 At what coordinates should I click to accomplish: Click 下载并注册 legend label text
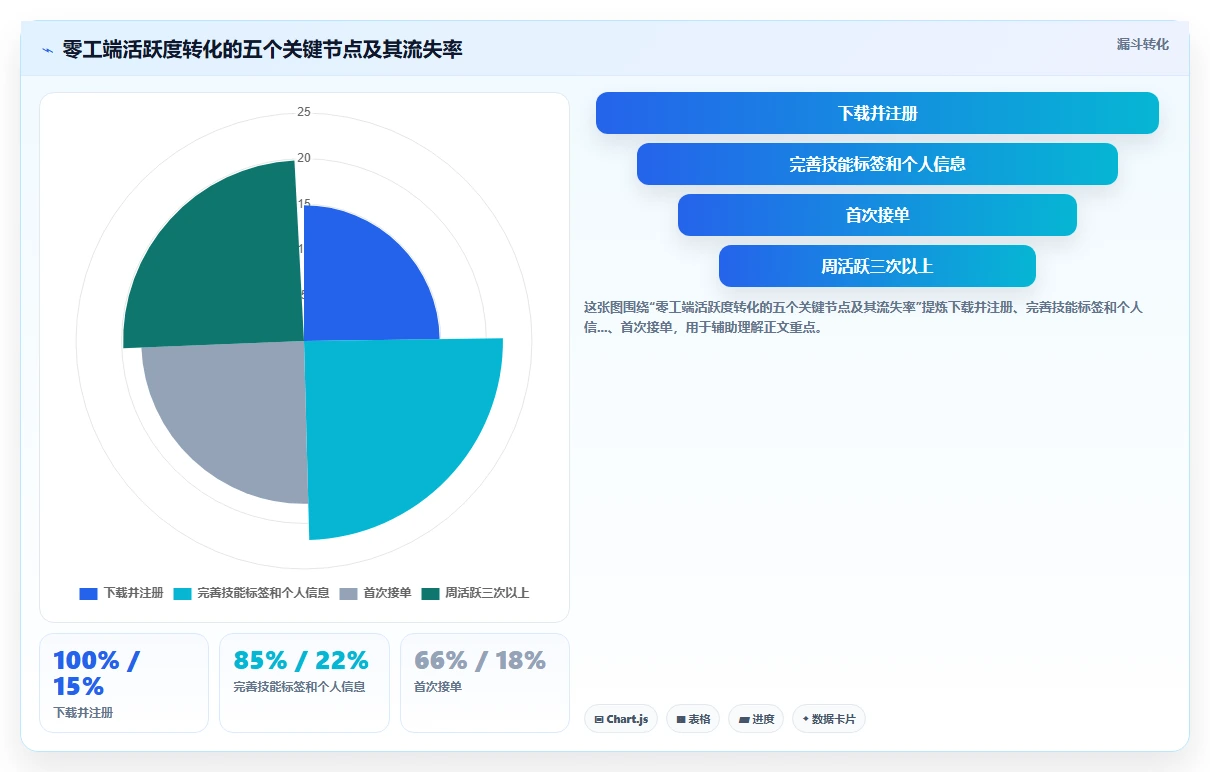coord(134,593)
